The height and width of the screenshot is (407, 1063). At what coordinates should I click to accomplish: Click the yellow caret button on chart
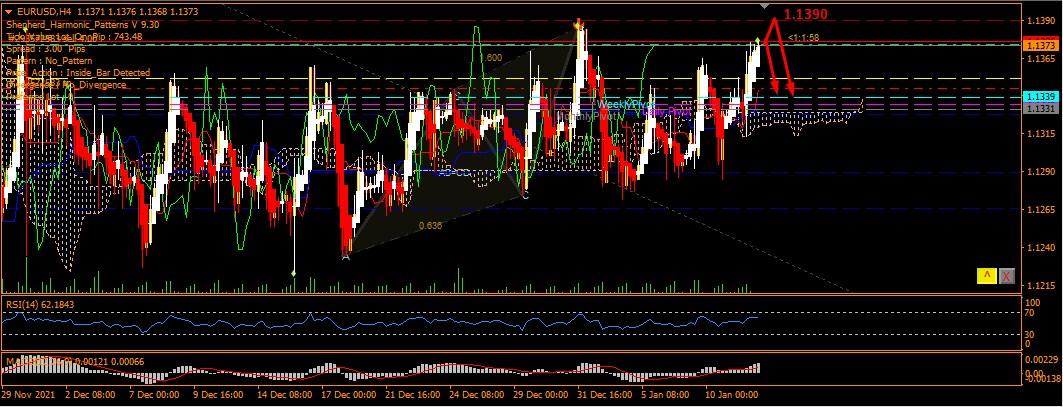tap(986, 276)
